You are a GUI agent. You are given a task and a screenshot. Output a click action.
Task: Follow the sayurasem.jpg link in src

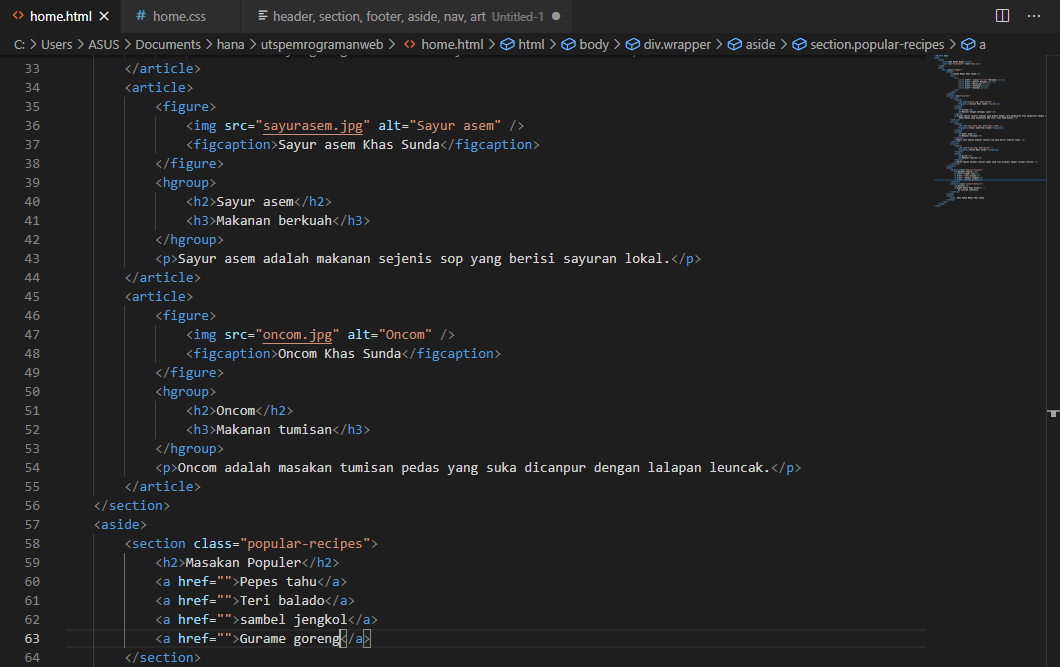[x=312, y=126]
